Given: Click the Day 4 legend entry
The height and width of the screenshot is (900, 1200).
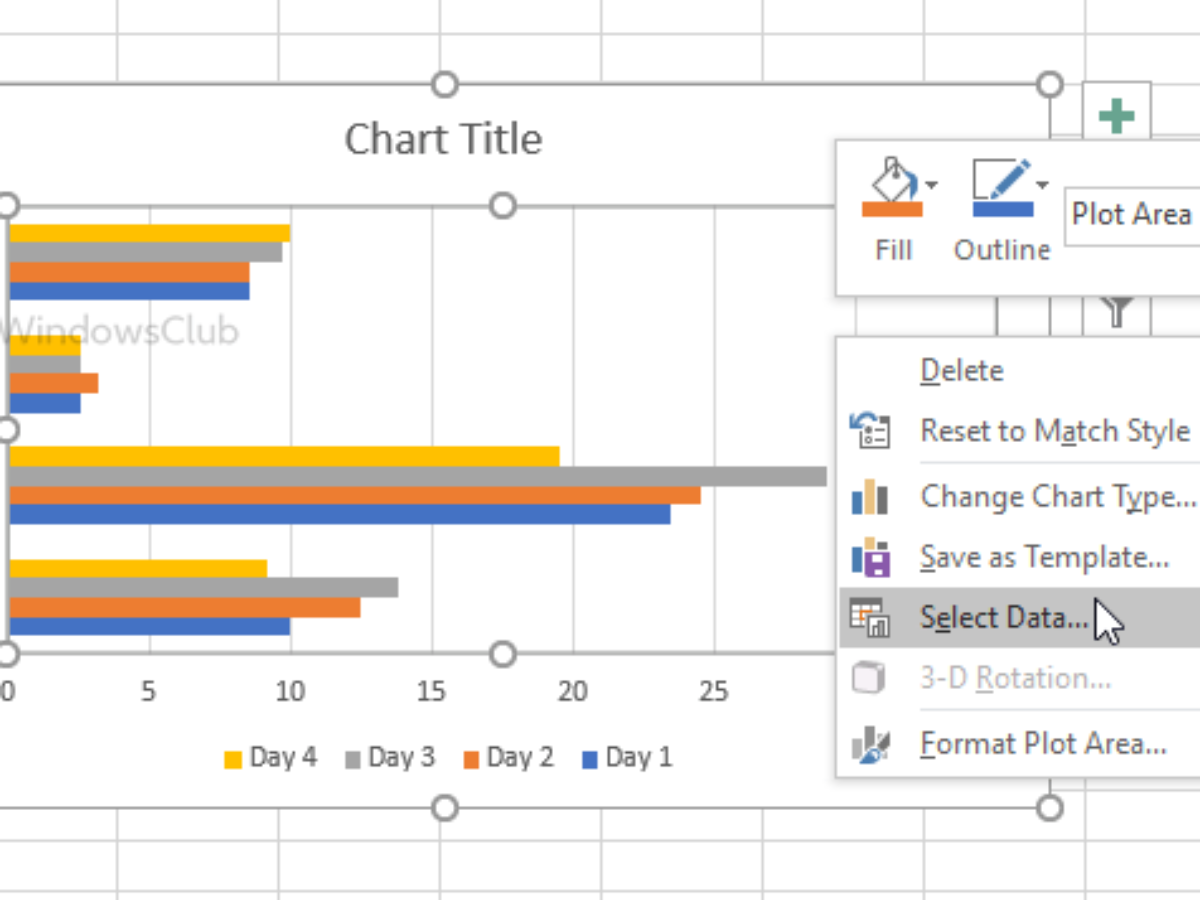Looking at the screenshot, I should pyautogui.click(x=270, y=758).
